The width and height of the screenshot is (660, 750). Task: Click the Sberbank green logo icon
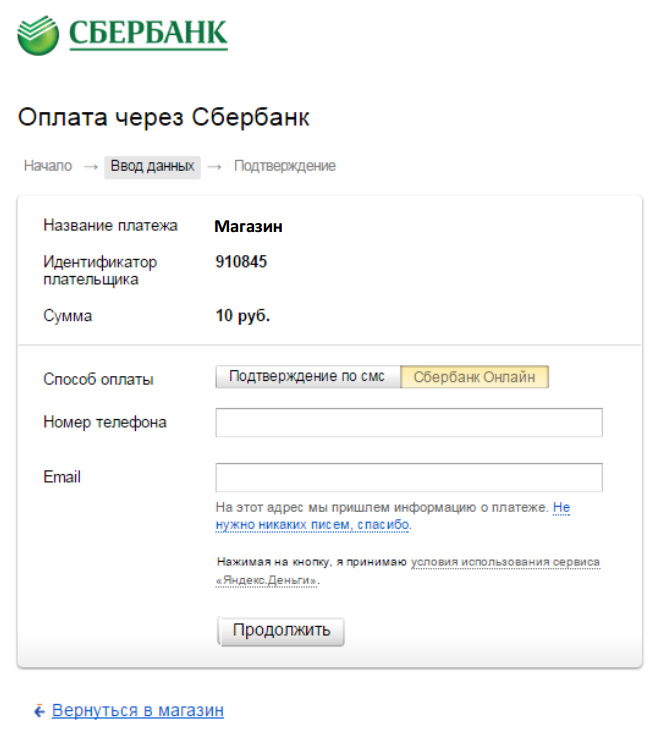pyautogui.click(x=38, y=35)
